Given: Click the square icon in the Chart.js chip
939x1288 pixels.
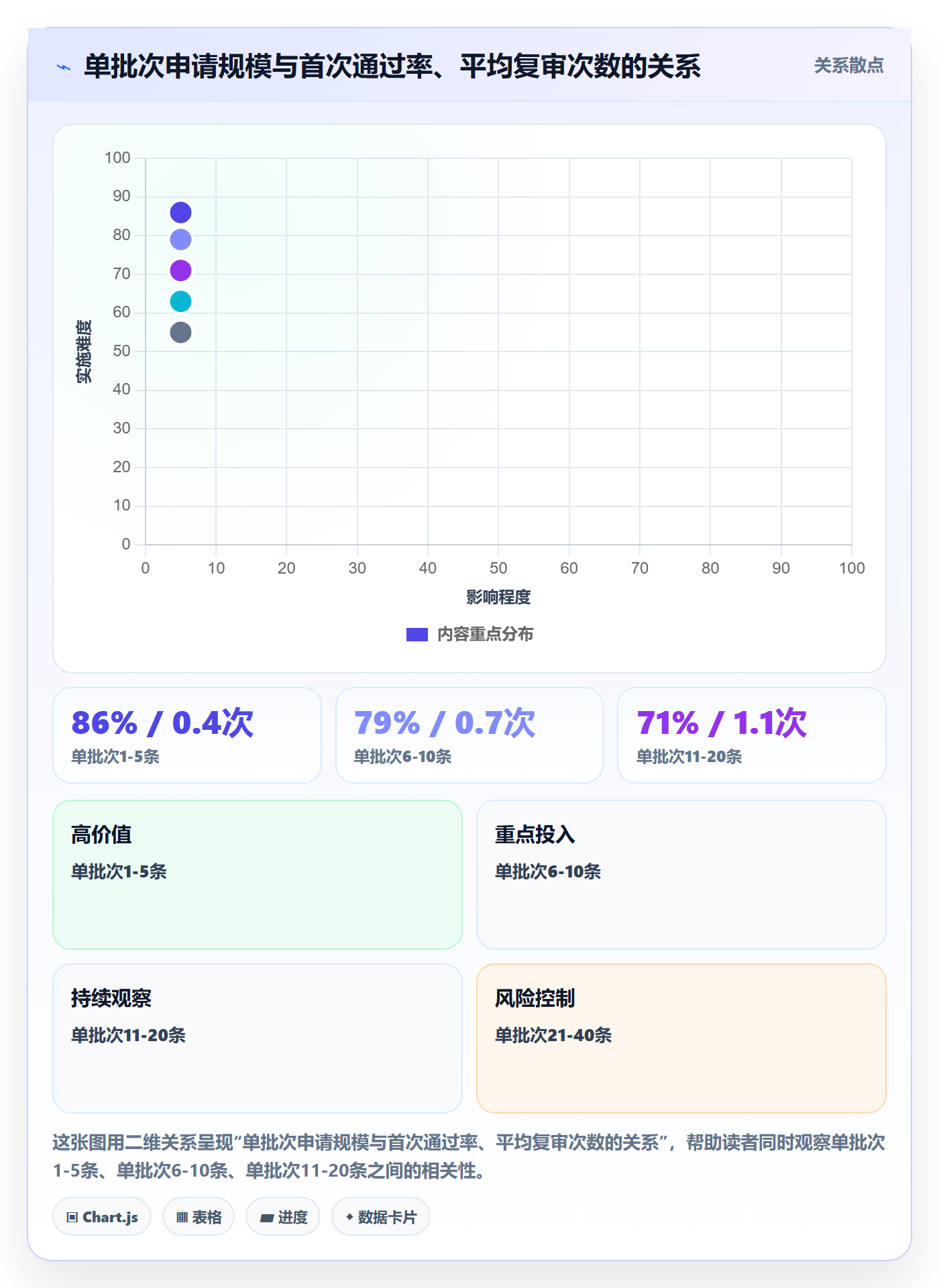Looking at the screenshot, I should (x=72, y=1218).
